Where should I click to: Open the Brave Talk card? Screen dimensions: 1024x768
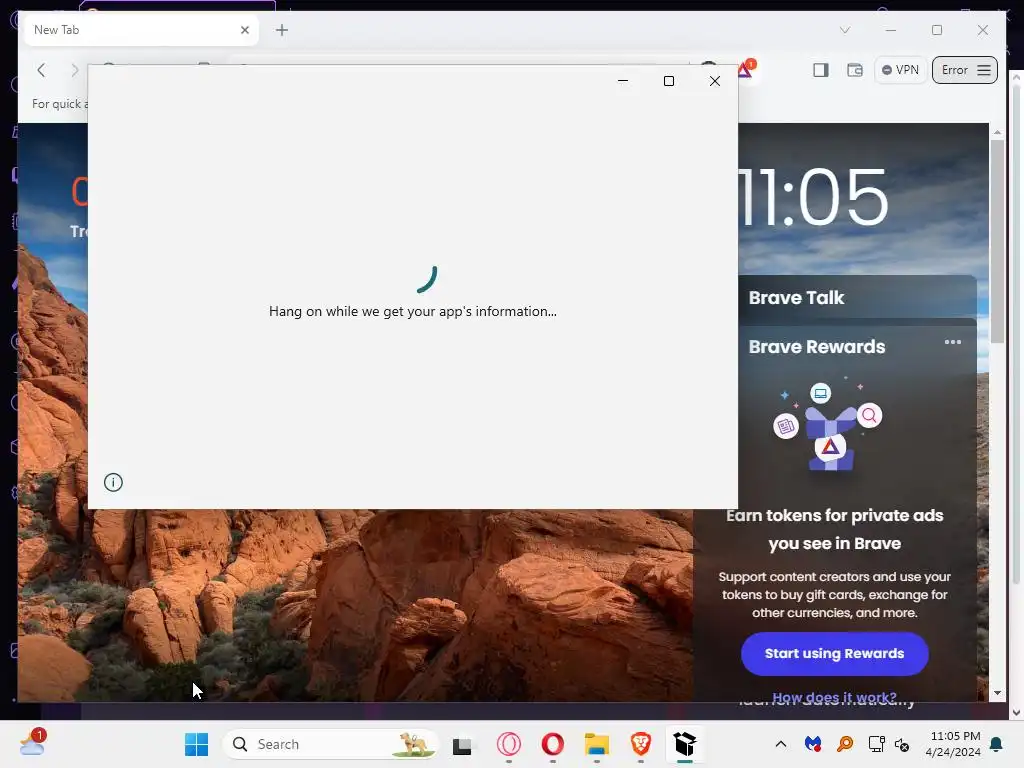(857, 298)
